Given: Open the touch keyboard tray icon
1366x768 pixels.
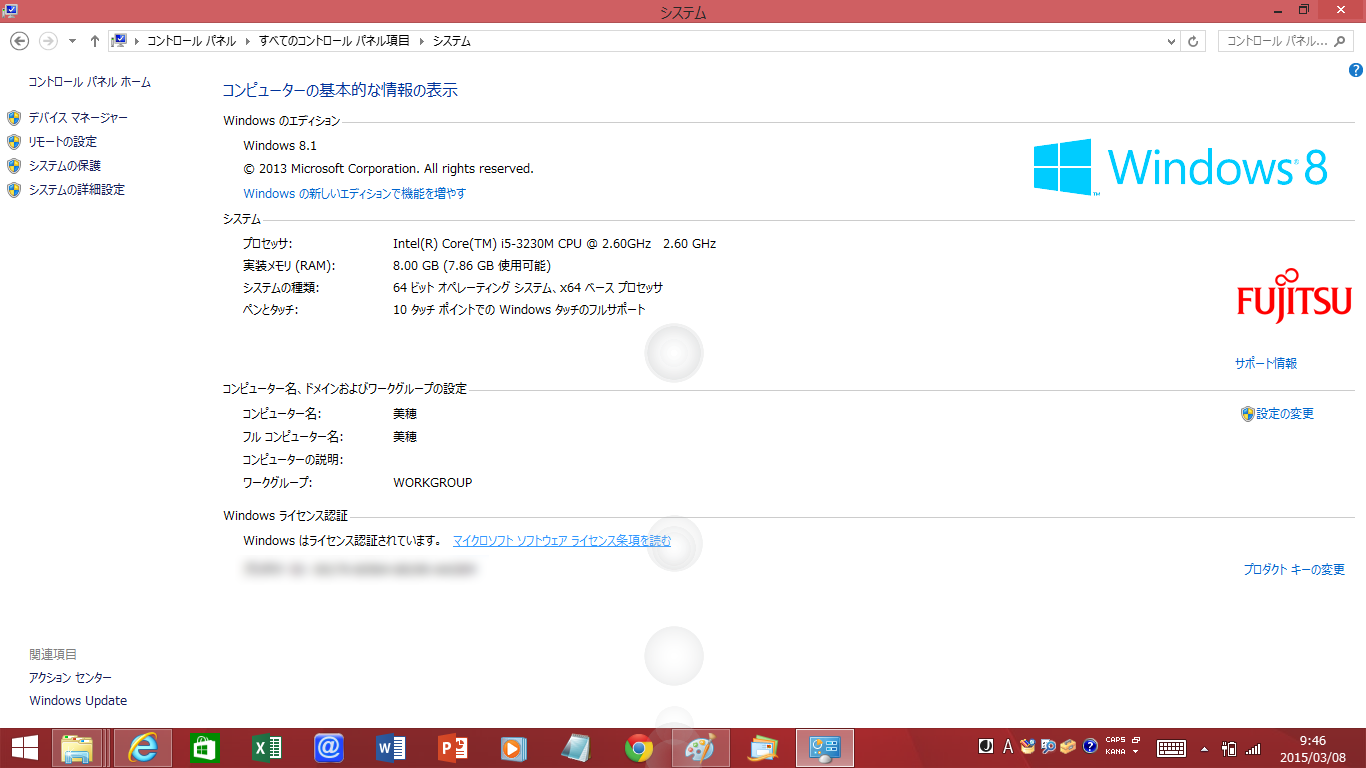Looking at the screenshot, I should click(1171, 748).
